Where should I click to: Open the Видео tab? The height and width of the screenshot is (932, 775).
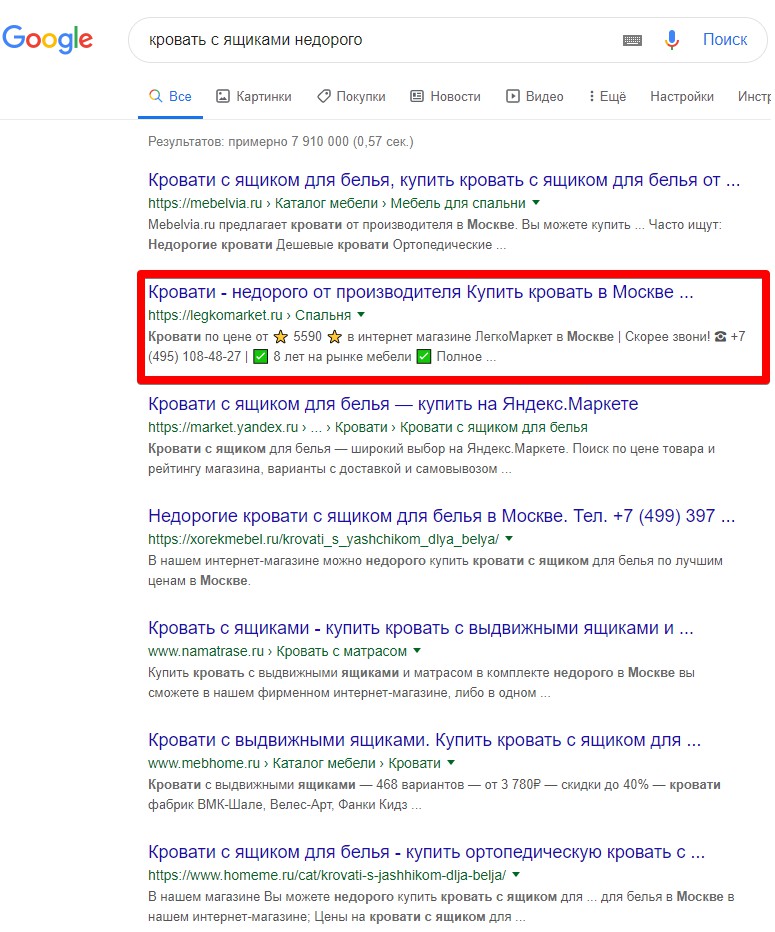tap(535, 96)
